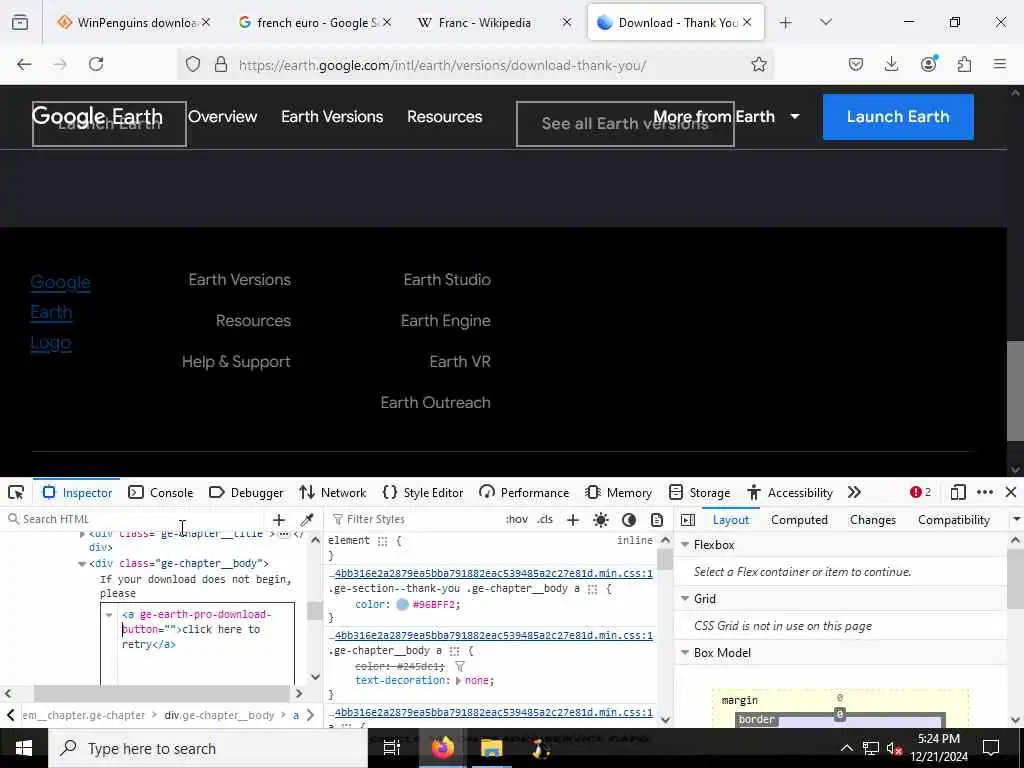The image size is (1024, 768).
Task: Collapse the Grid section
Action: point(685,598)
